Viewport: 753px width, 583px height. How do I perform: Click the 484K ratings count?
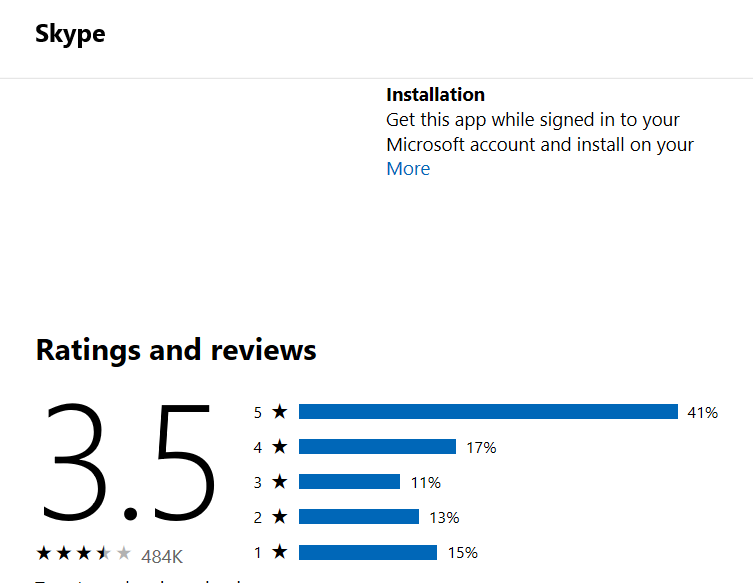(x=162, y=557)
